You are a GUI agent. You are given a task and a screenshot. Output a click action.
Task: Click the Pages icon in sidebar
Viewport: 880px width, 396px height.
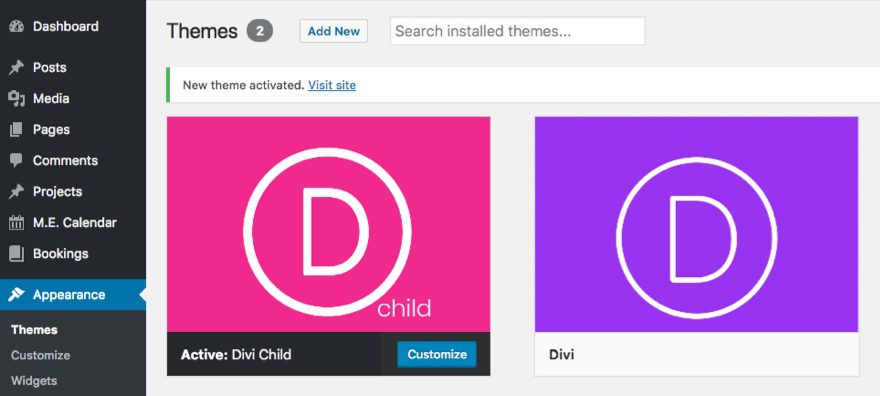[17, 130]
